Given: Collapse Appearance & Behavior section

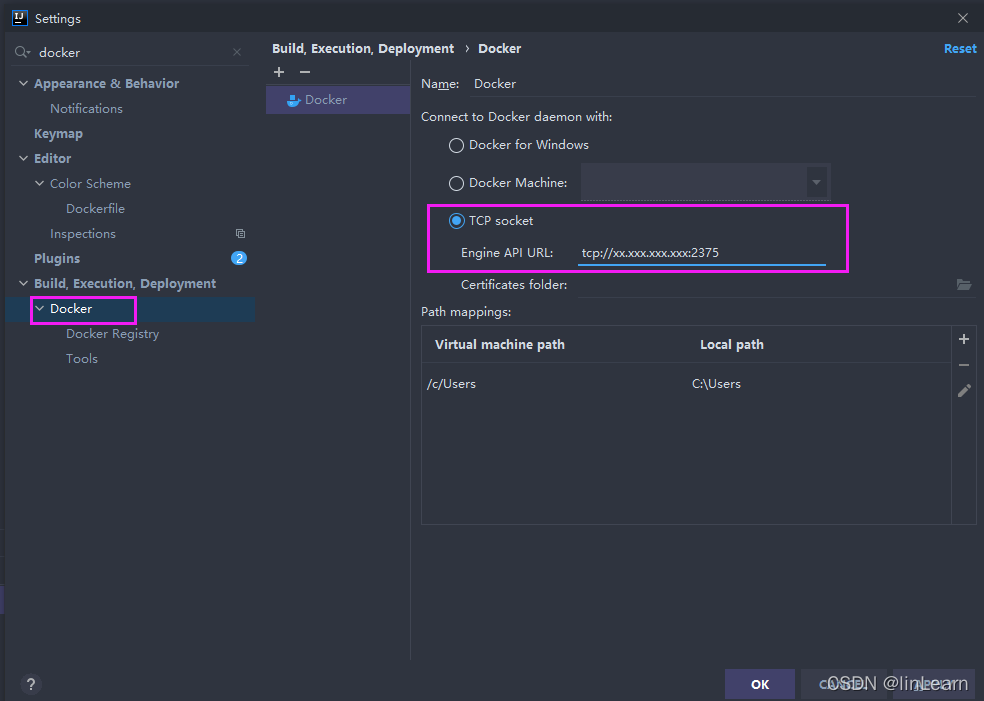Looking at the screenshot, I should [23, 83].
